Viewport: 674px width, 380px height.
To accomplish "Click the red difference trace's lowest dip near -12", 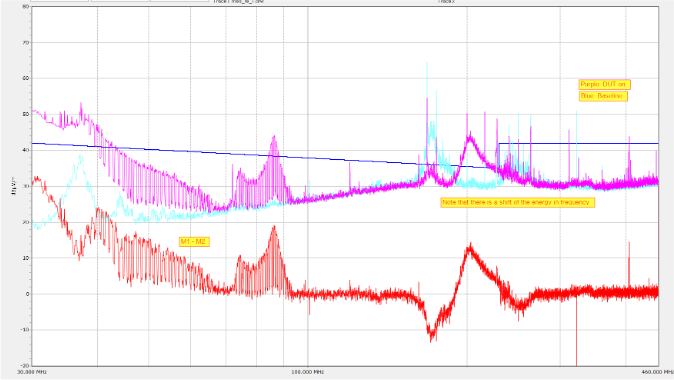I will pos(431,337).
